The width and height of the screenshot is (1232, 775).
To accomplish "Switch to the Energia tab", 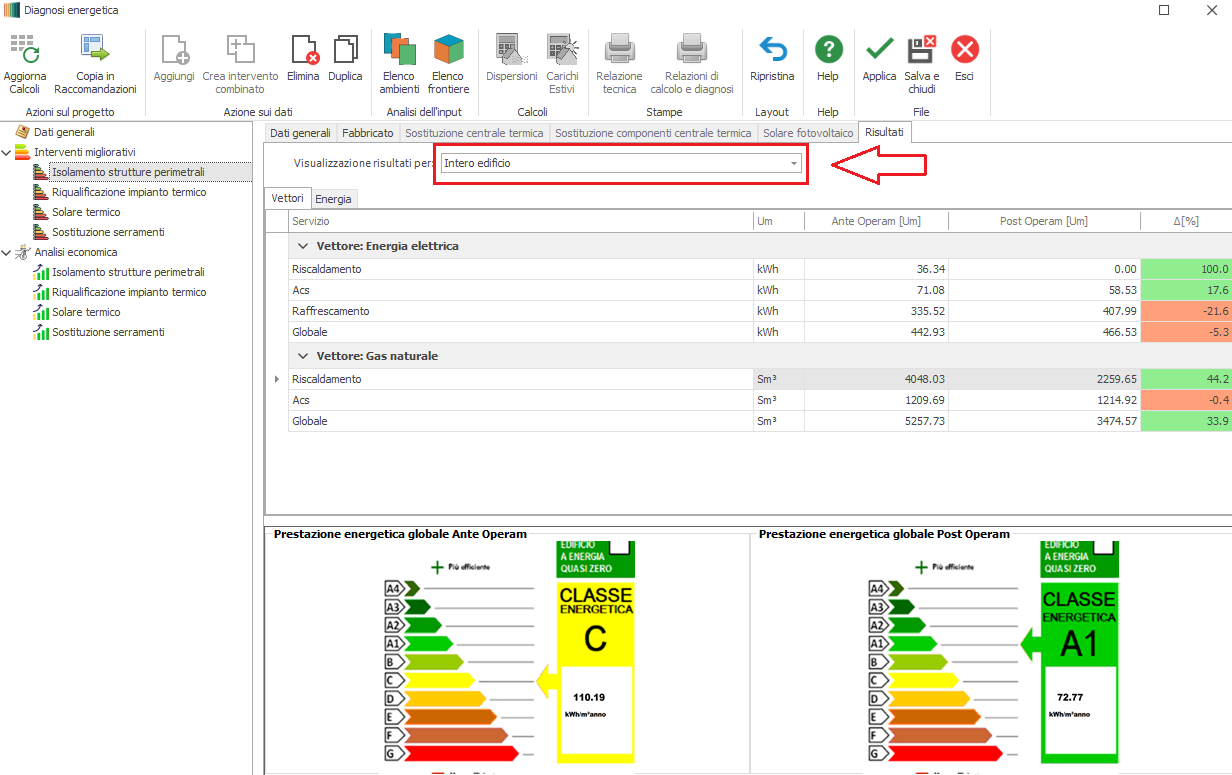I will point(333,199).
